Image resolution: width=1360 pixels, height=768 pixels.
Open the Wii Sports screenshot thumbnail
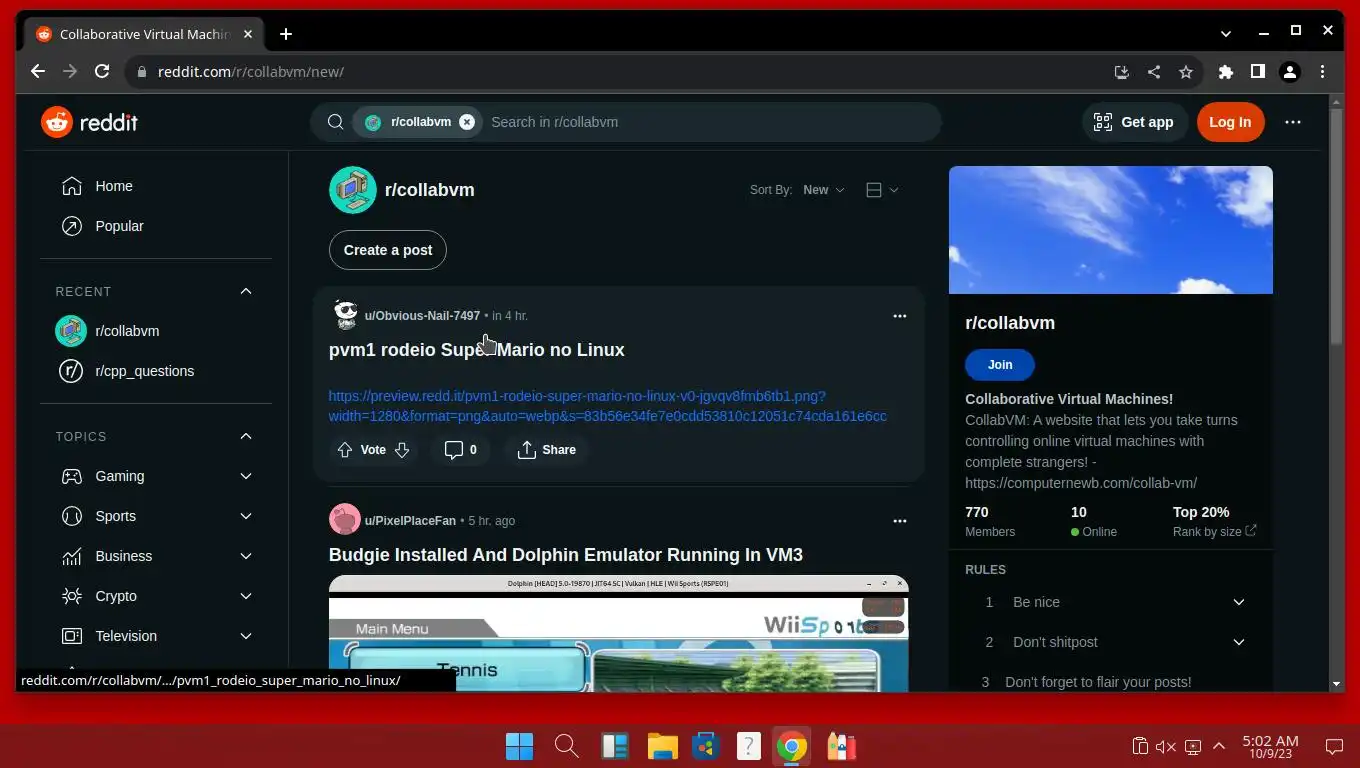pos(619,633)
